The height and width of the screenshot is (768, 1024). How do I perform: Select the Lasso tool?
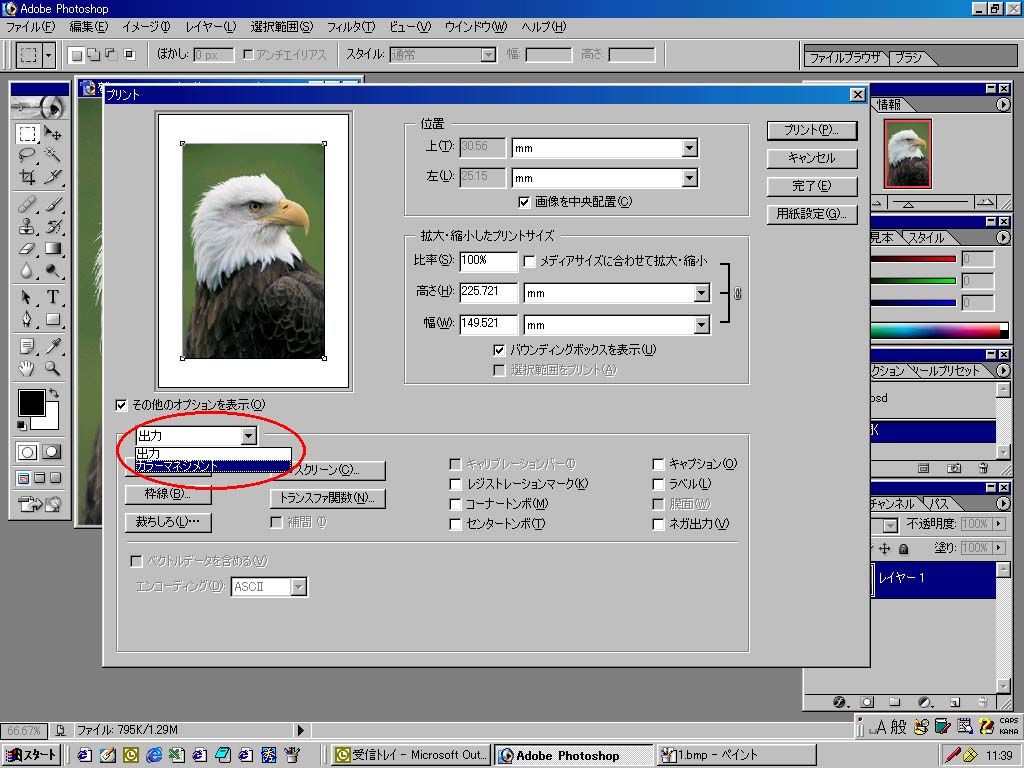point(28,155)
